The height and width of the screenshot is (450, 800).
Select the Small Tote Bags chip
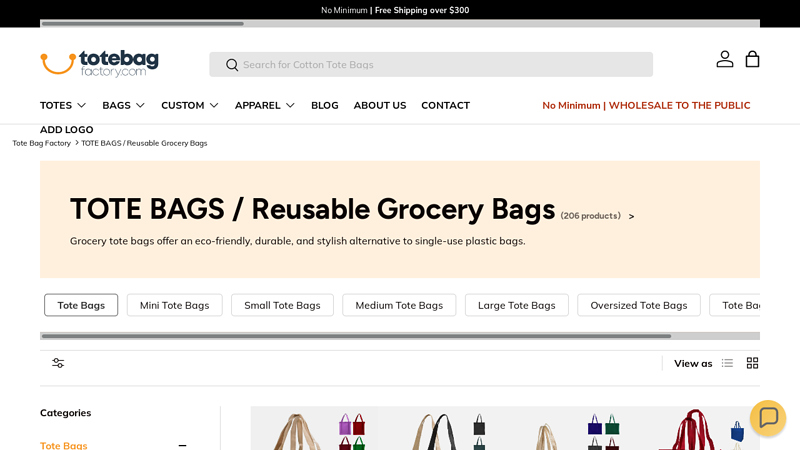[282, 305]
